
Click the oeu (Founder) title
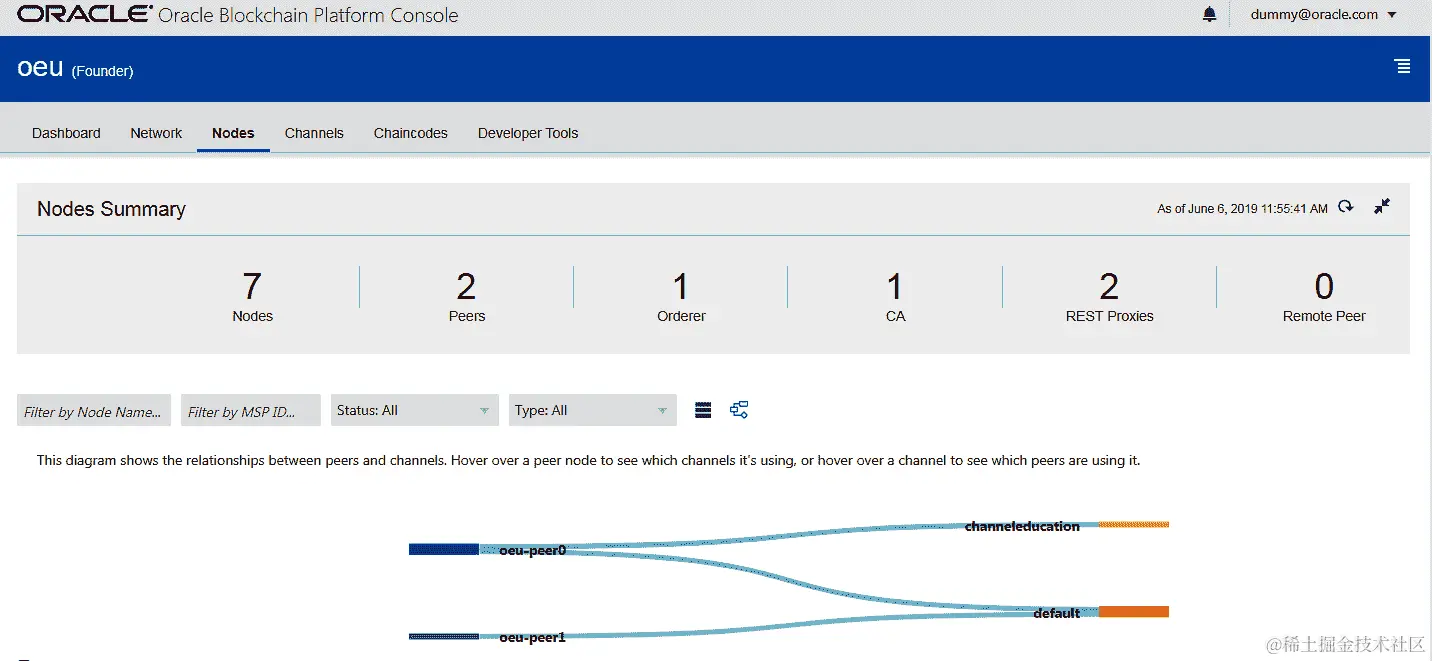point(75,68)
